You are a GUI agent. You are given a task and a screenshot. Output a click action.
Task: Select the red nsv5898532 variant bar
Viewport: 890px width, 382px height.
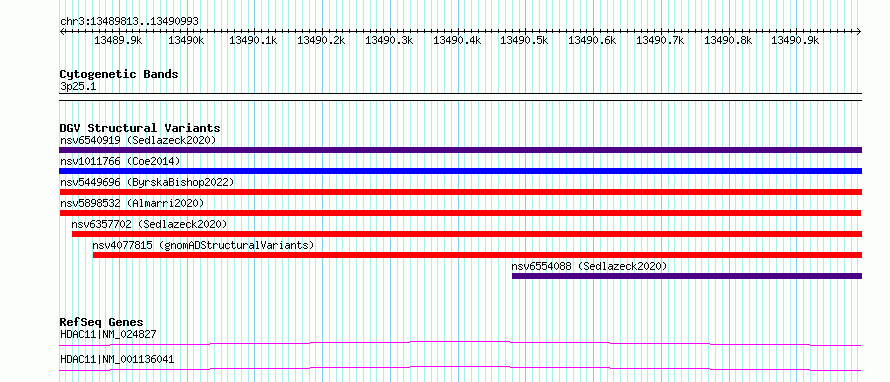tap(460, 213)
